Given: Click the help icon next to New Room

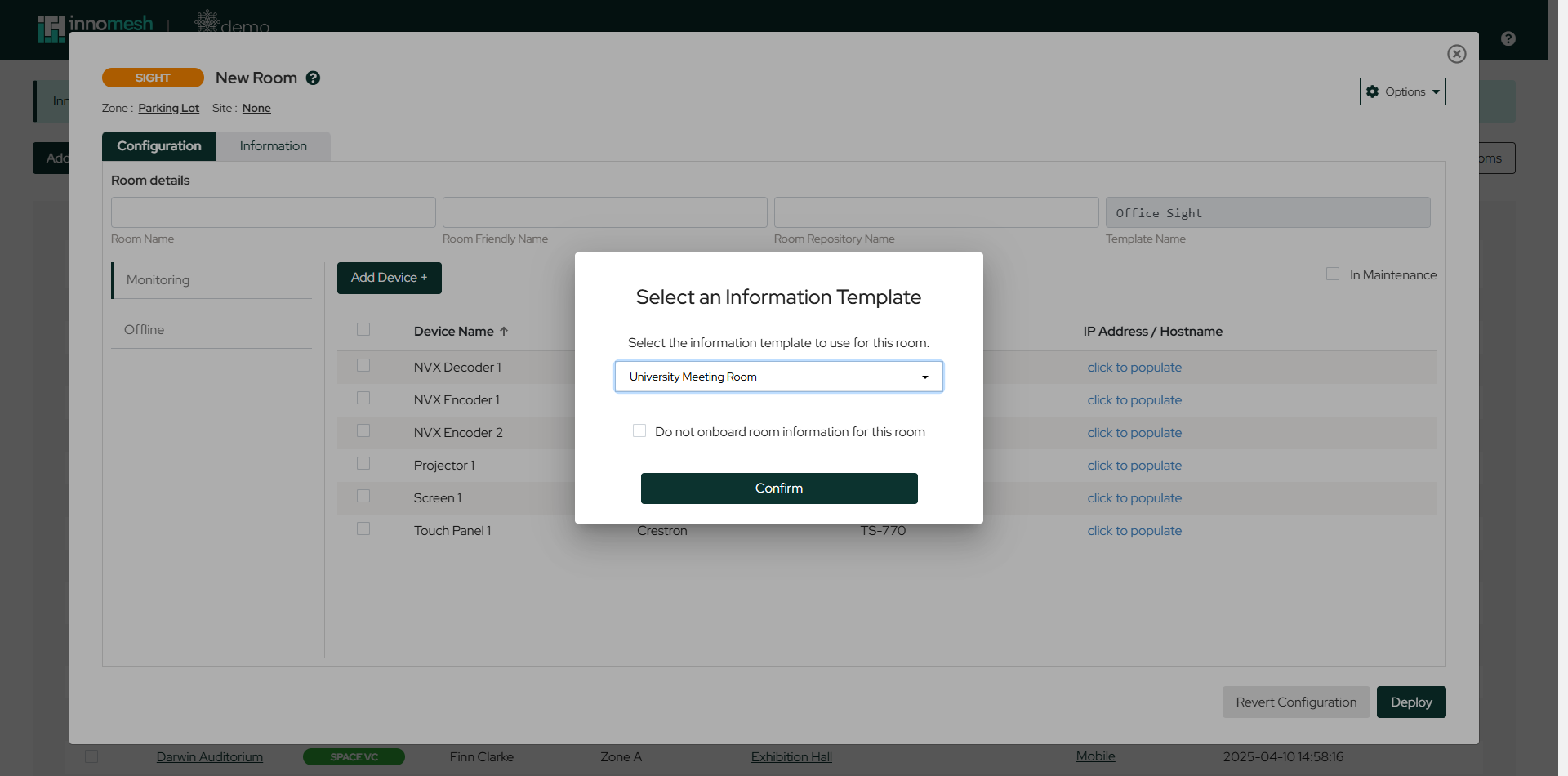Looking at the screenshot, I should [313, 78].
